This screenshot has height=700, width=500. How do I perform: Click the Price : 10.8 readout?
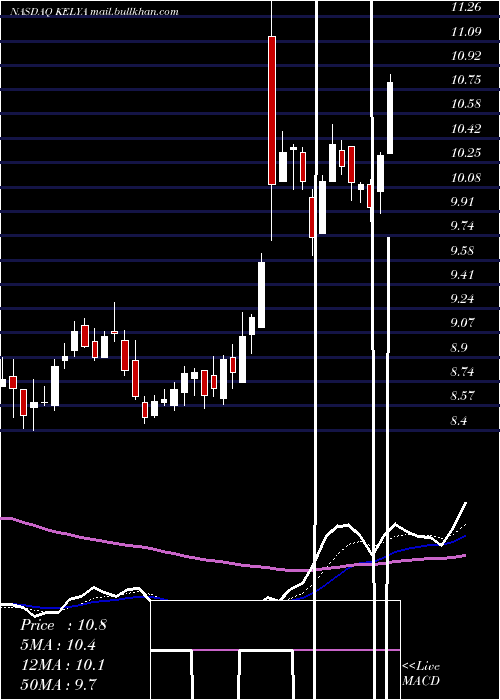pyautogui.click(x=63, y=625)
